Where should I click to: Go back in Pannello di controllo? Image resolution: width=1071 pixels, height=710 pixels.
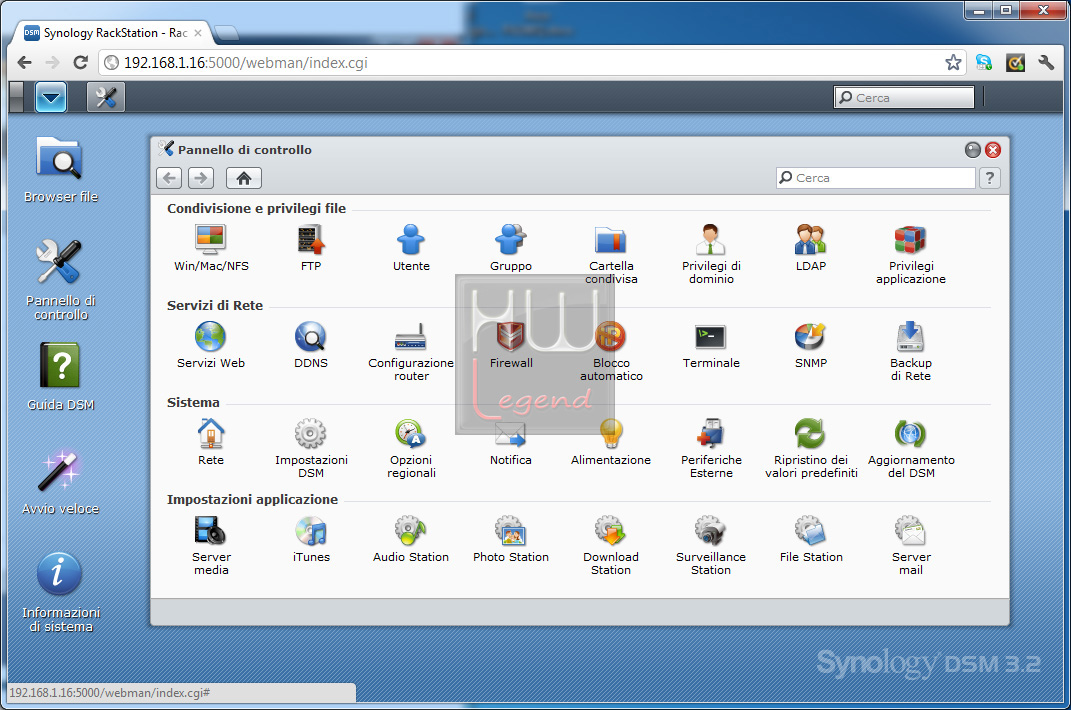tap(169, 178)
